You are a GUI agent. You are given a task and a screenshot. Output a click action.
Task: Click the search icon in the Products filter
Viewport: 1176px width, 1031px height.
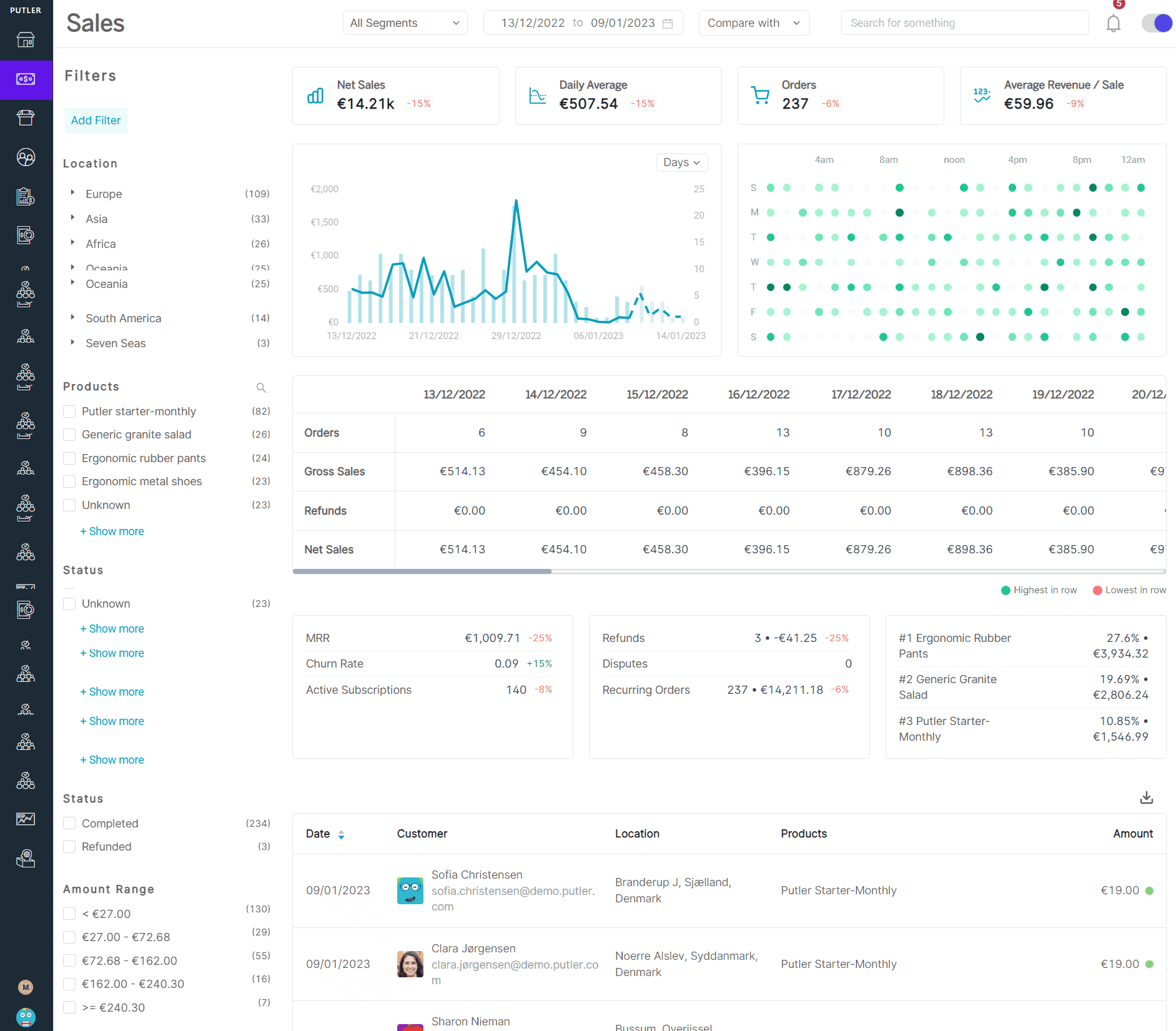262,387
